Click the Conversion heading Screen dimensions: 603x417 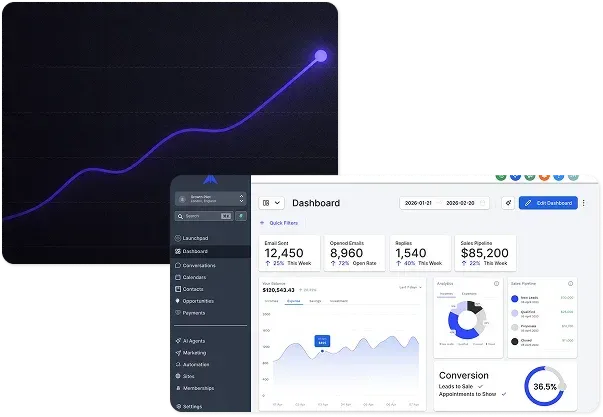click(463, 375)
